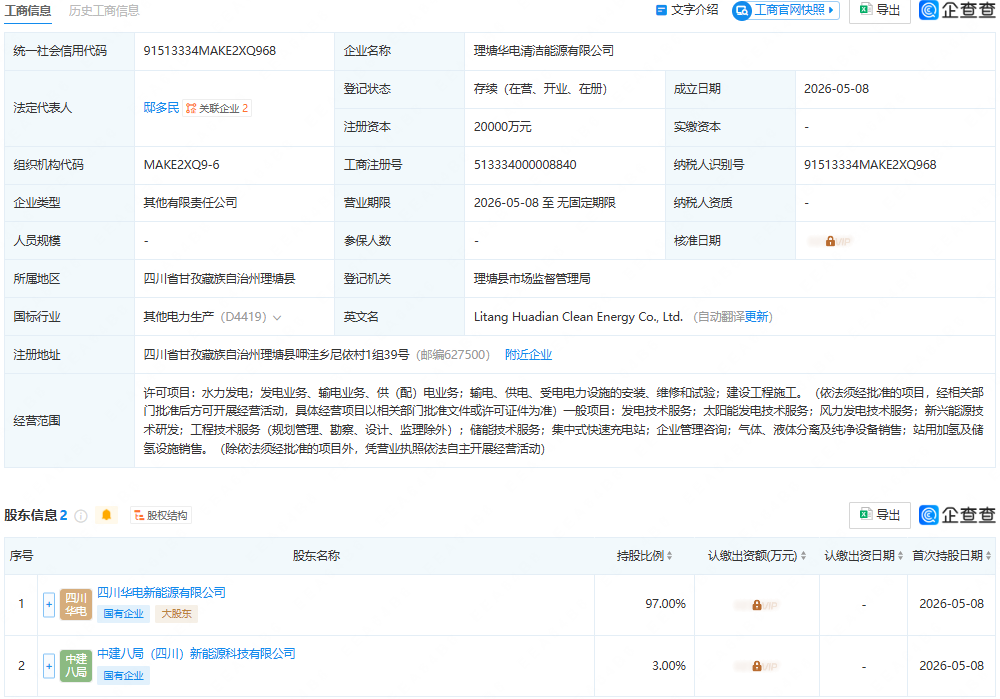Image resolution: width=1000 pixels, height=699 pixels.
Task: Click the 大股东 tag
Action: coord(177,614)
